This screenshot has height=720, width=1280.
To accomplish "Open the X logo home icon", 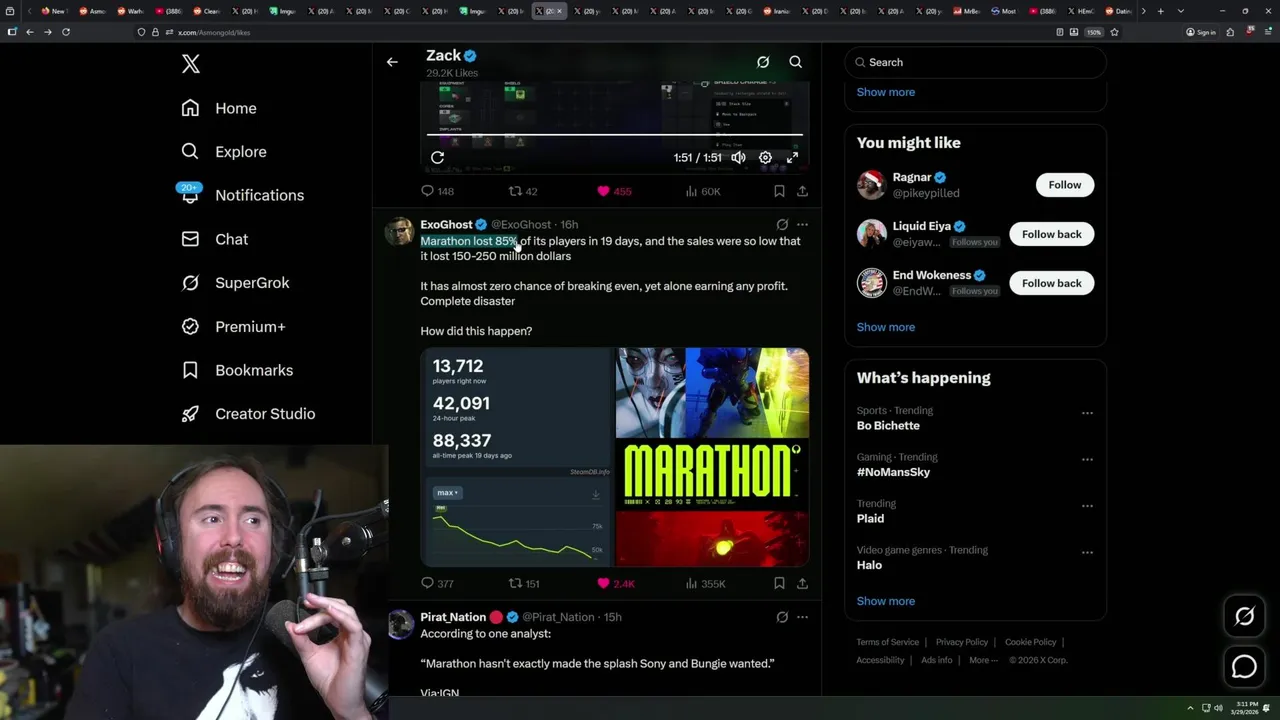I will (x=190, y=64).
